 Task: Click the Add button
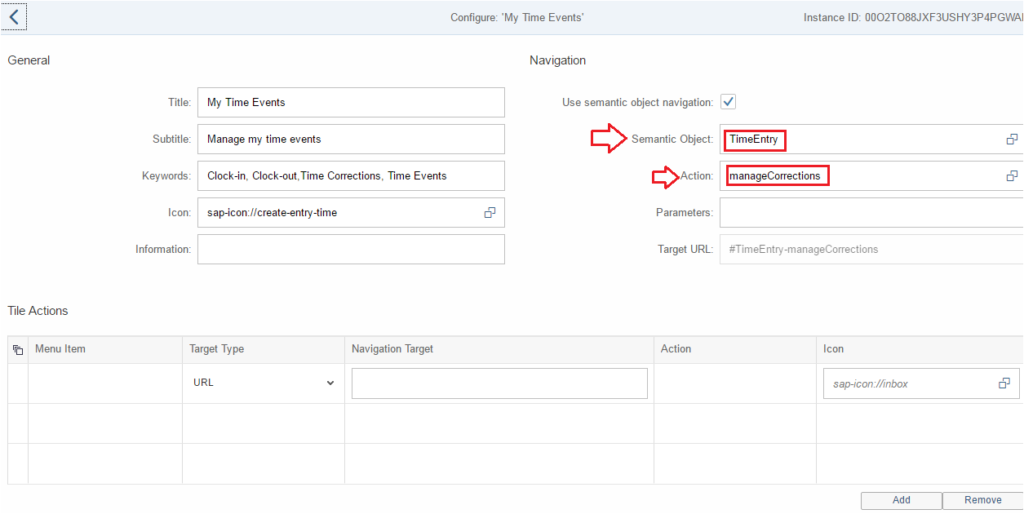(x=901, y=500)
